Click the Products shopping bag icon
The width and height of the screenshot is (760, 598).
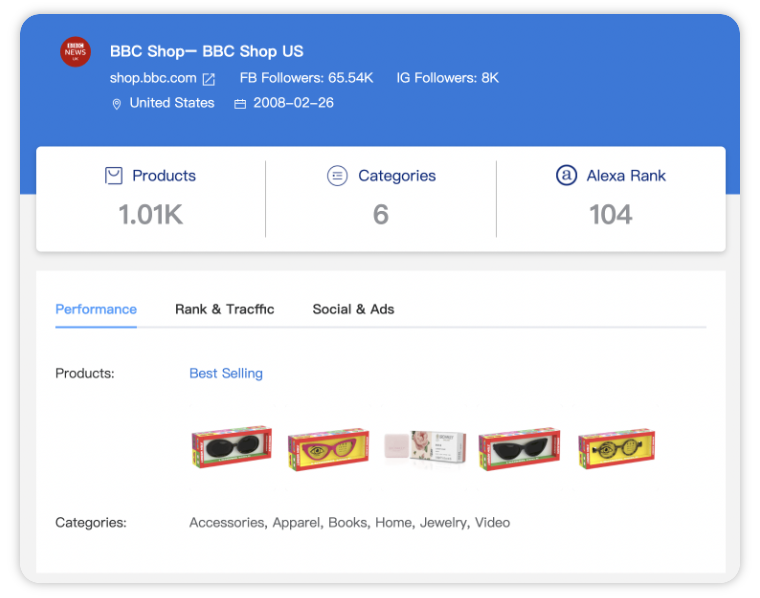click(x=113, y=175)
